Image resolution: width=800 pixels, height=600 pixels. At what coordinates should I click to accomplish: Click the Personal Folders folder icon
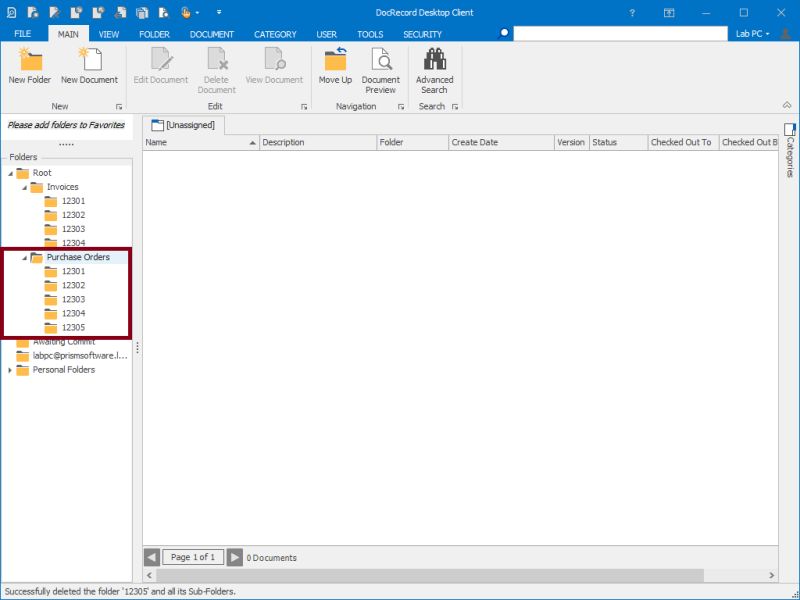[22, 370]
